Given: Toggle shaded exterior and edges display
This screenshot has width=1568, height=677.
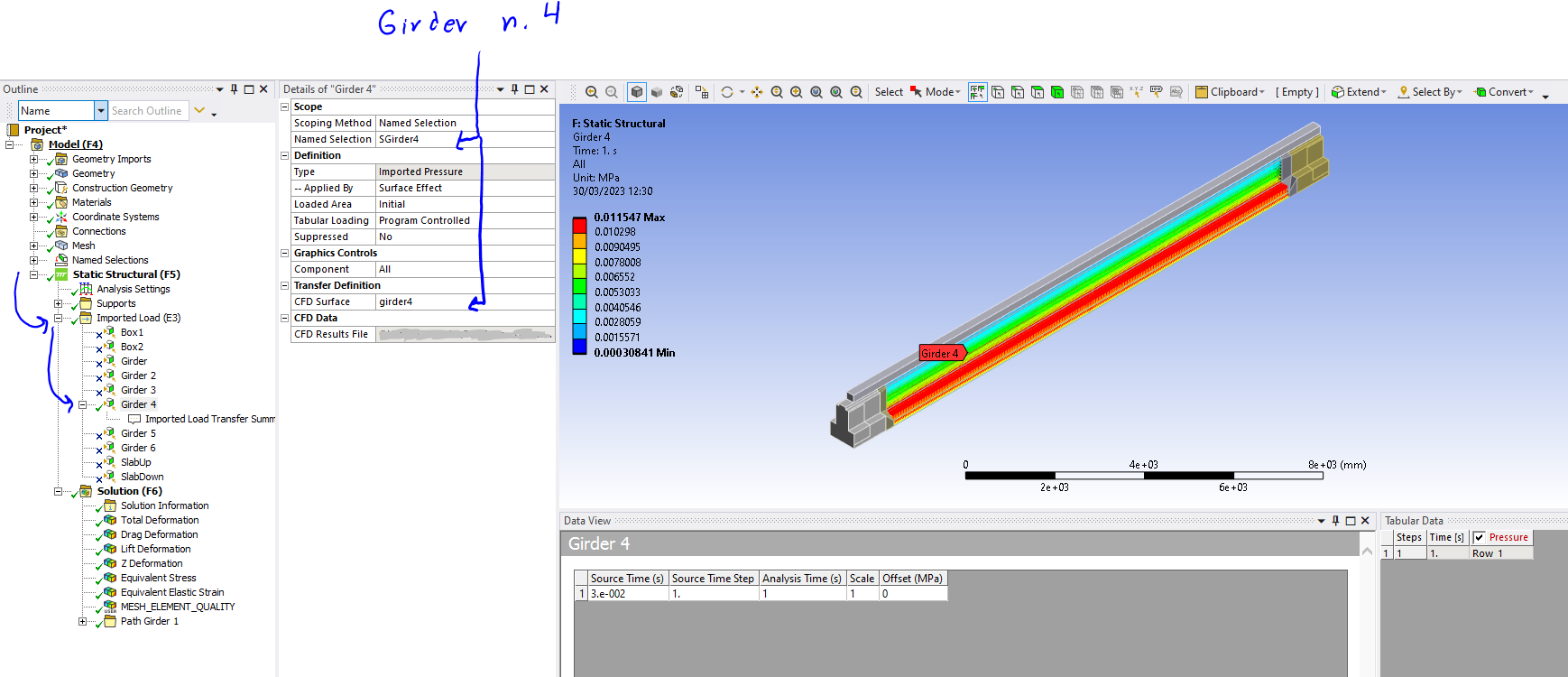Looking at the screenshot, I should (637, 92).
